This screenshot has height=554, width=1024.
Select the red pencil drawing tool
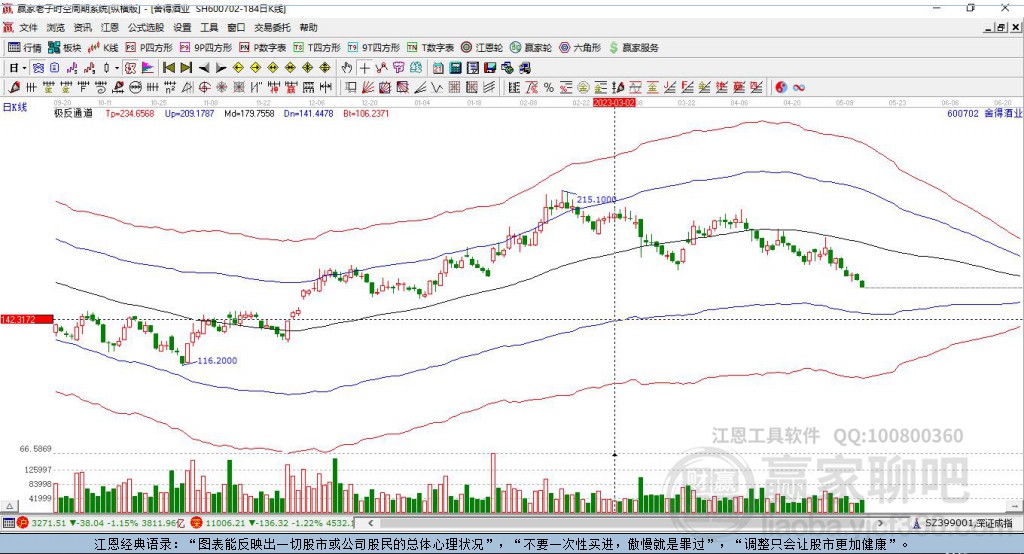14,87
